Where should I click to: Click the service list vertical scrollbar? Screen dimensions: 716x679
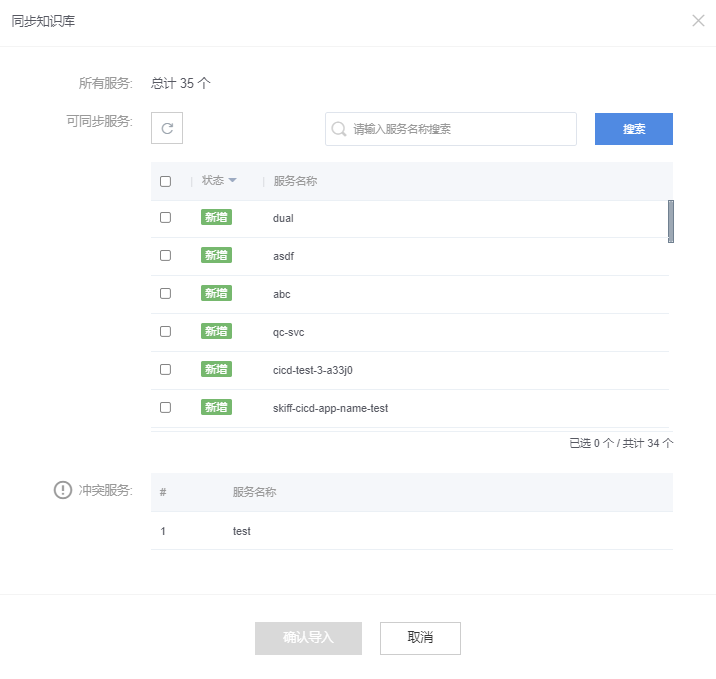coord(670,221)
